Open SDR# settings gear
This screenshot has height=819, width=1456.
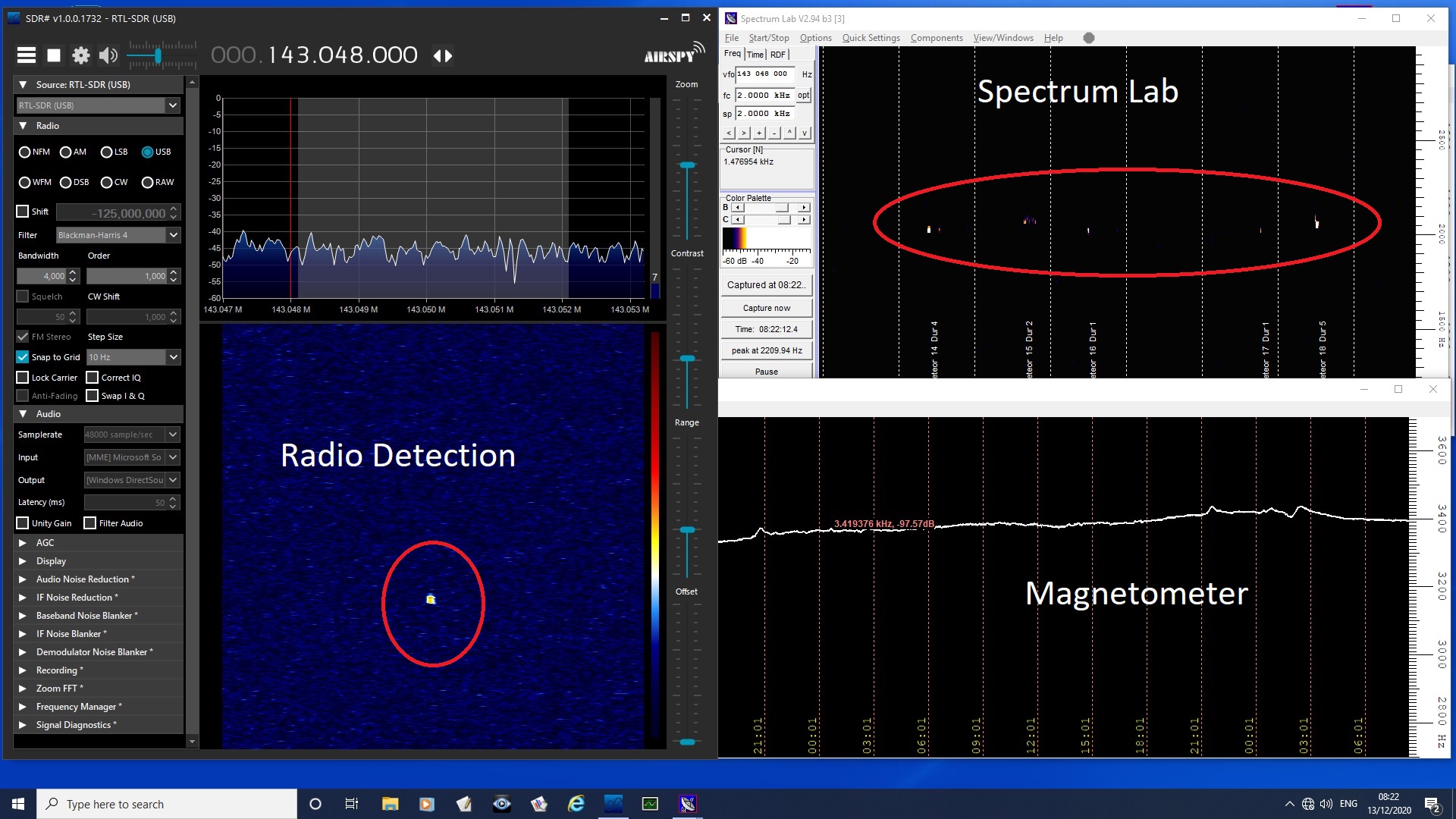click(x=80, y=55)
